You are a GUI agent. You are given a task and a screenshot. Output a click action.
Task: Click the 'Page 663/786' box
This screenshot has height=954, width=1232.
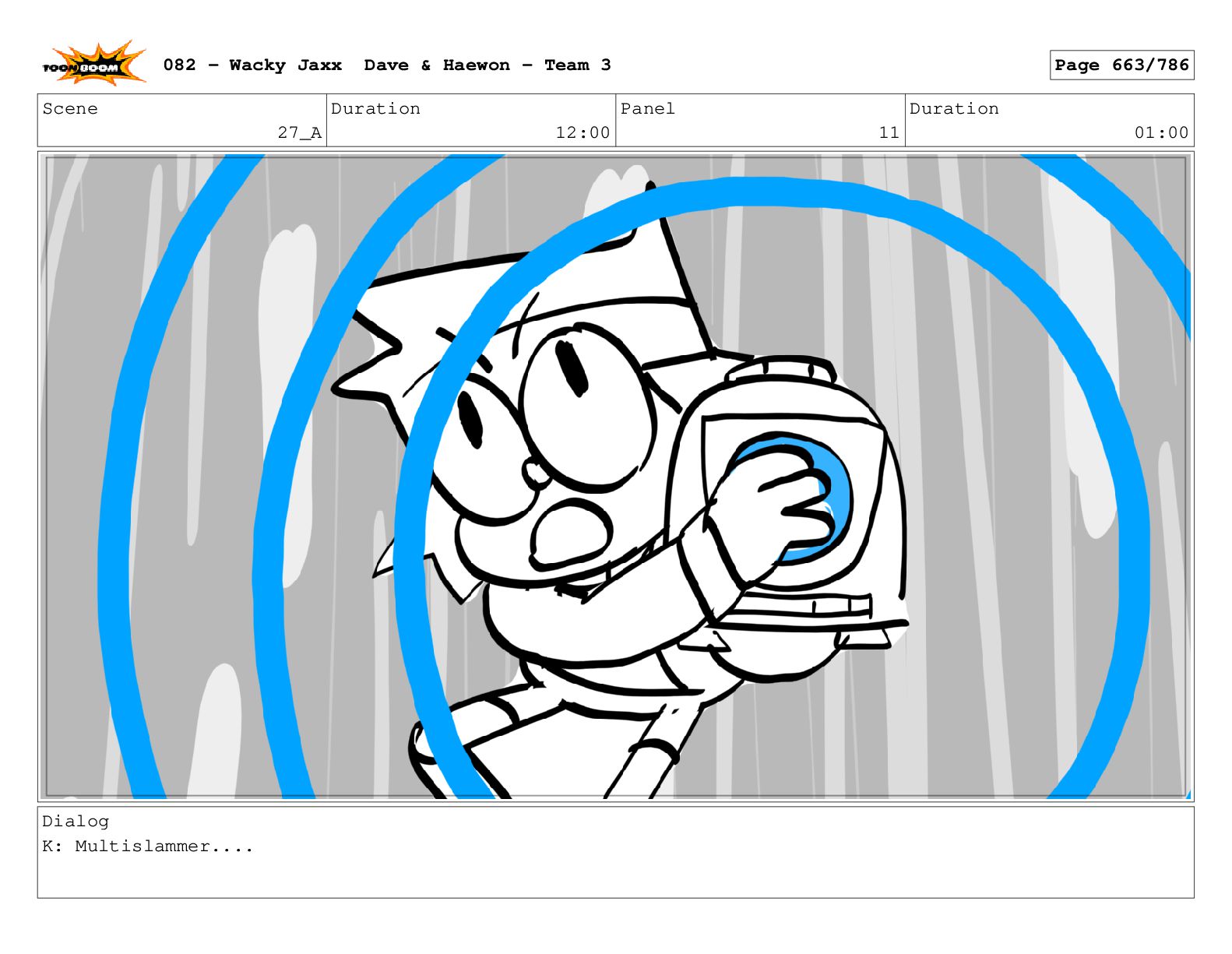[1121, 65]
